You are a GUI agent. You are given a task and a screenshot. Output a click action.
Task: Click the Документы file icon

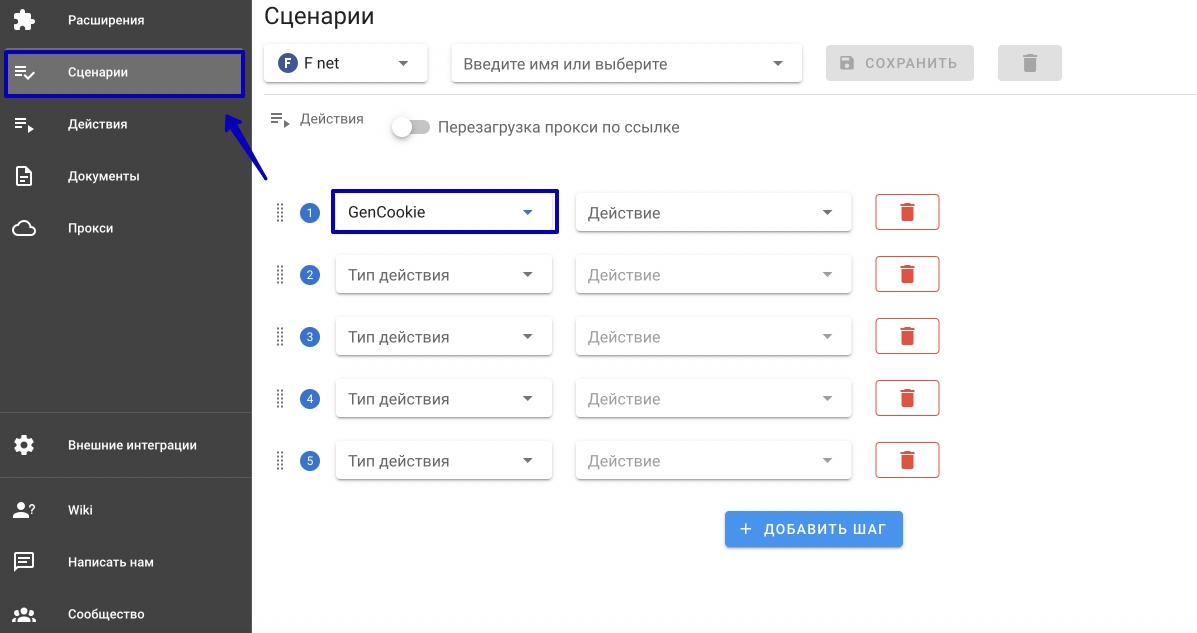pos(24,176)
